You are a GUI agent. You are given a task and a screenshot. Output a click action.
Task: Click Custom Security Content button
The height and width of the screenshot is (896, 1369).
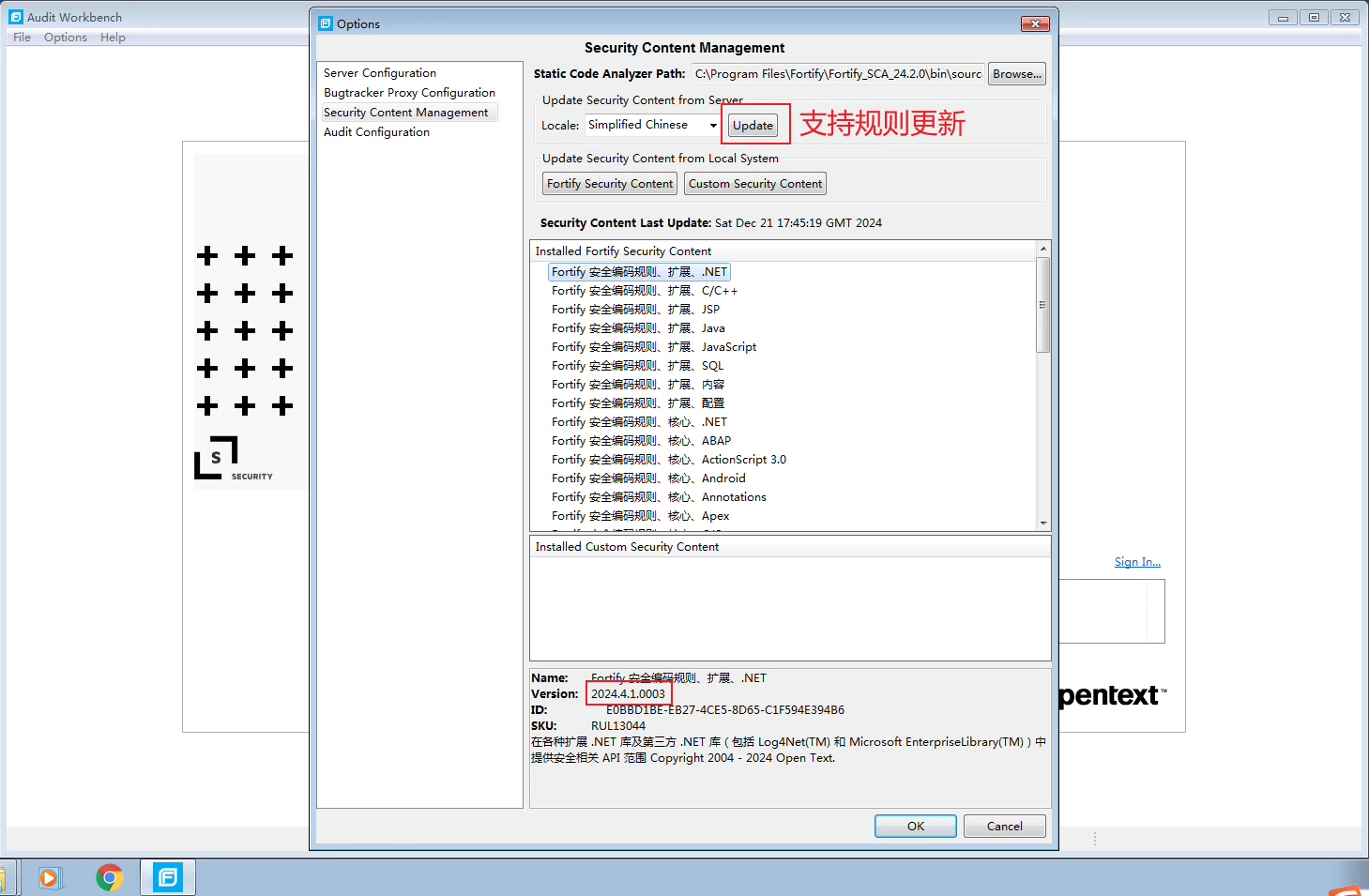(755, 184)
